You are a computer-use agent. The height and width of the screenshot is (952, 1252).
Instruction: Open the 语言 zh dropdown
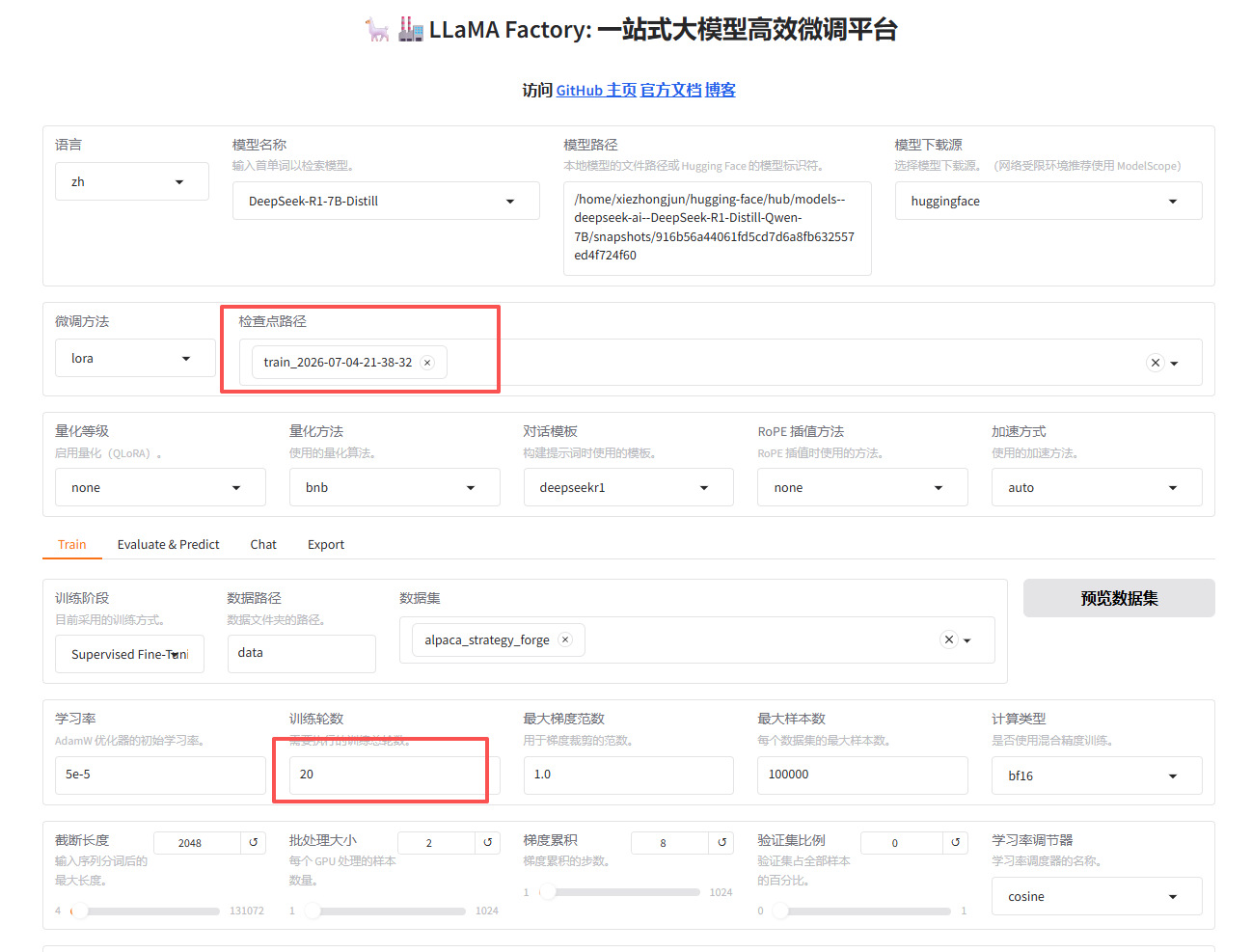(x=132, y=181)
